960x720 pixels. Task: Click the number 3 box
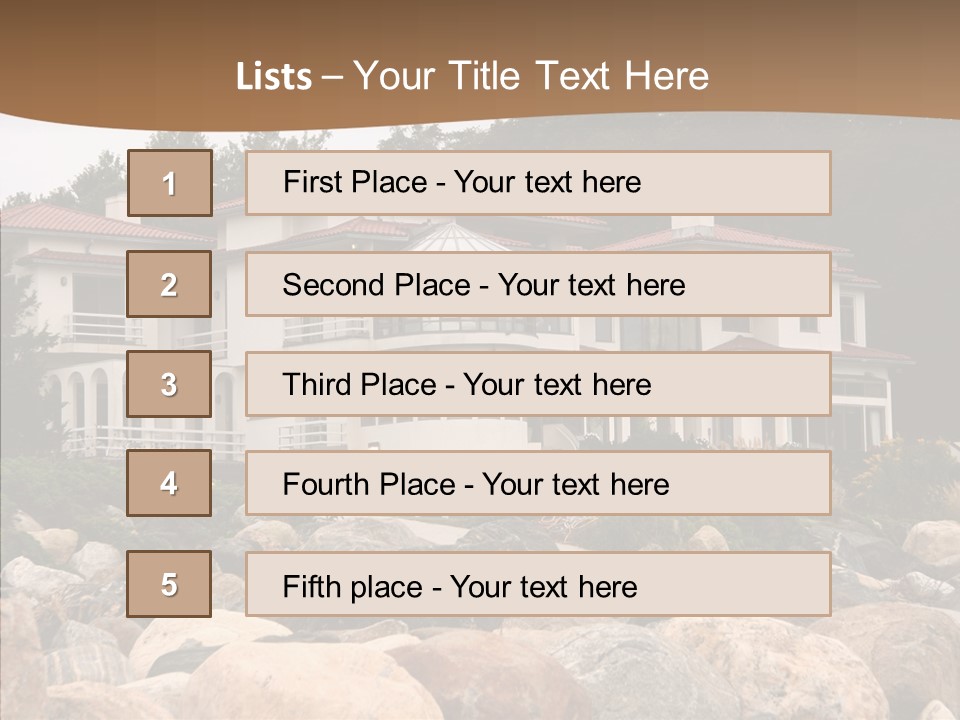[x=169, y=384]
